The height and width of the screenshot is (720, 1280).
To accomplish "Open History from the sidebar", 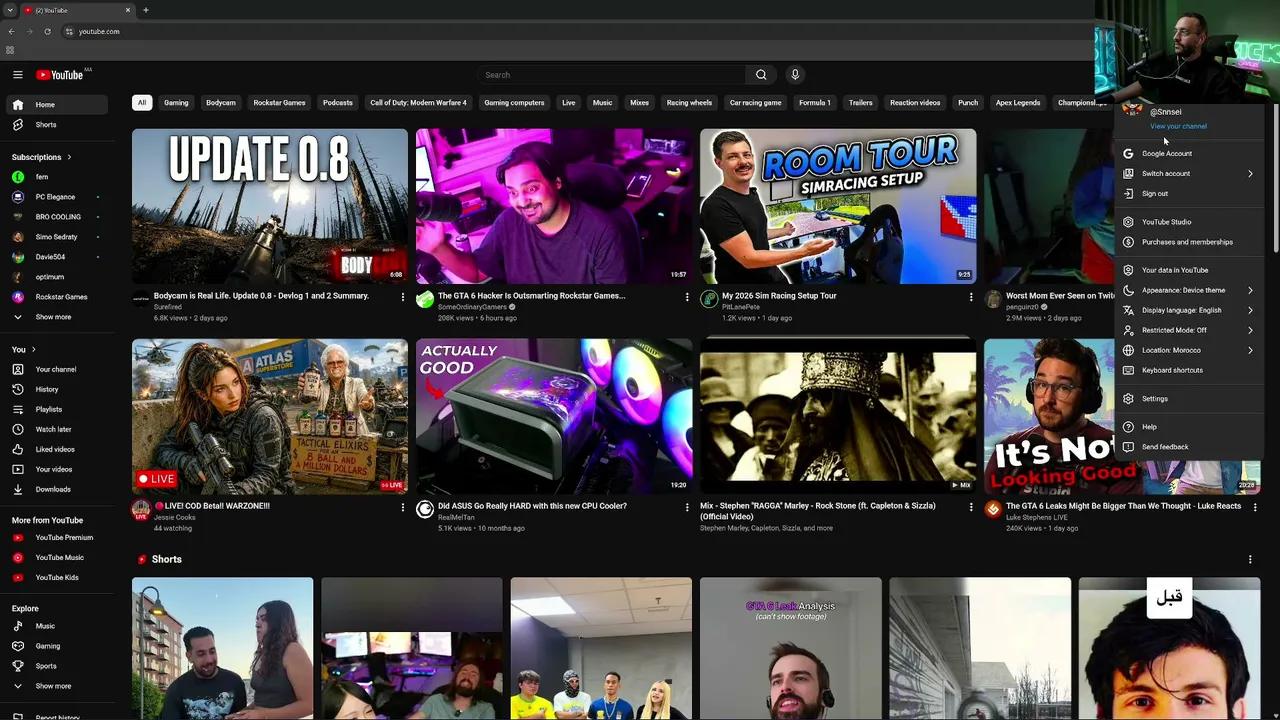I will tap(59, 389).
